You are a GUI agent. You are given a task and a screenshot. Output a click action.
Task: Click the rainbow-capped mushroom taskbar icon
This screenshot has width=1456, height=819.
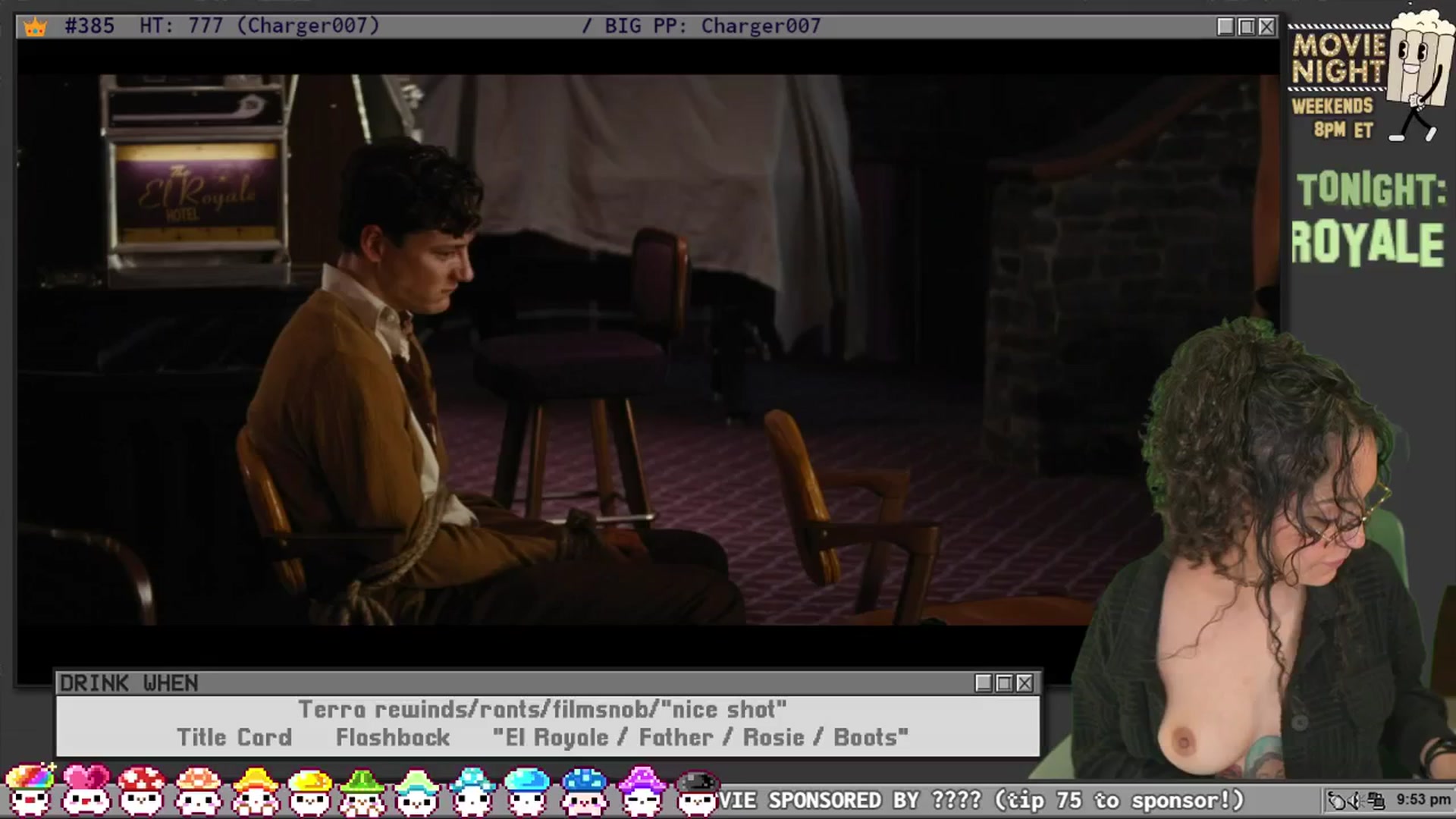(30, 790)
